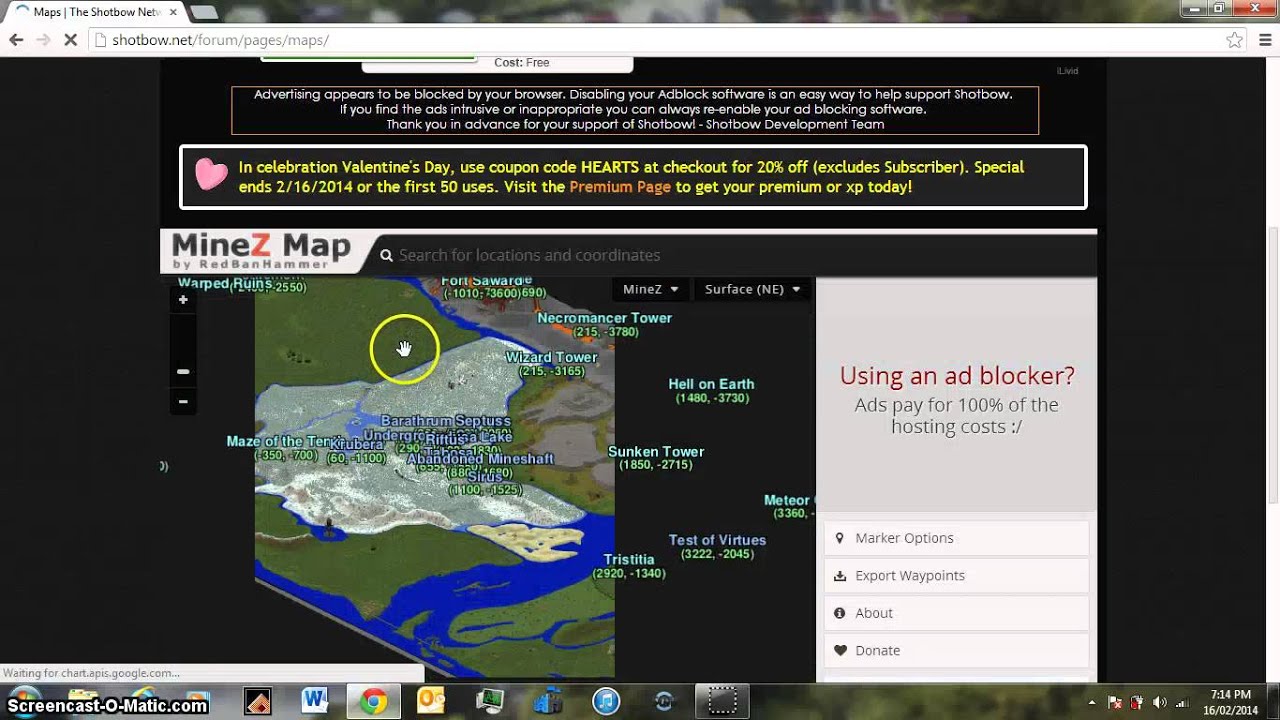The width and height of the screenshot is (1280, 720).
Task: Click the Marker Options pin icon
Action: click(840, 538)
